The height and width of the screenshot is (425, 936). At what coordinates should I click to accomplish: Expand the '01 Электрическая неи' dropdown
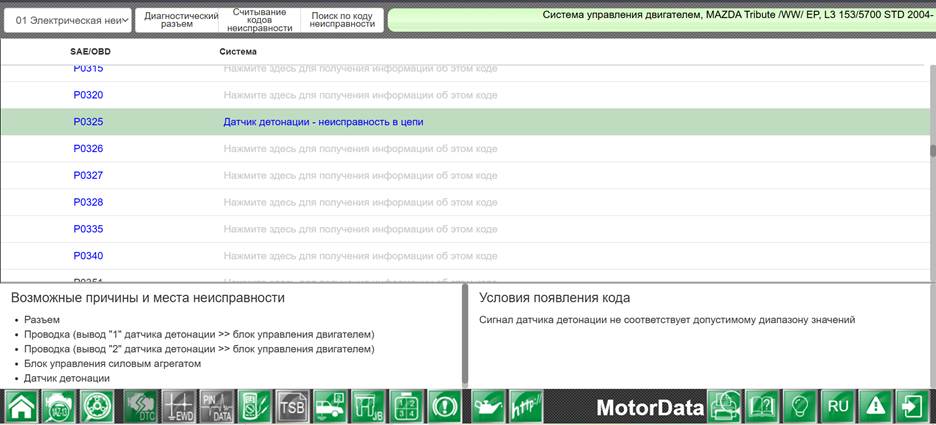[x=68, y=20]
